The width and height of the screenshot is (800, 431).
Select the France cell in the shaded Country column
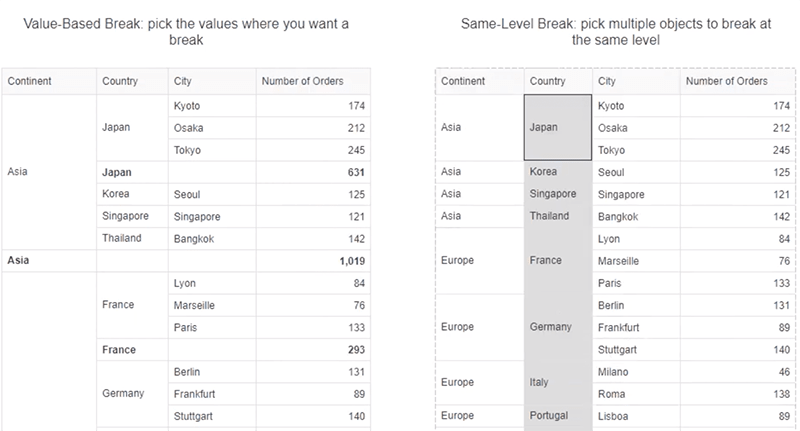point(558,261)
